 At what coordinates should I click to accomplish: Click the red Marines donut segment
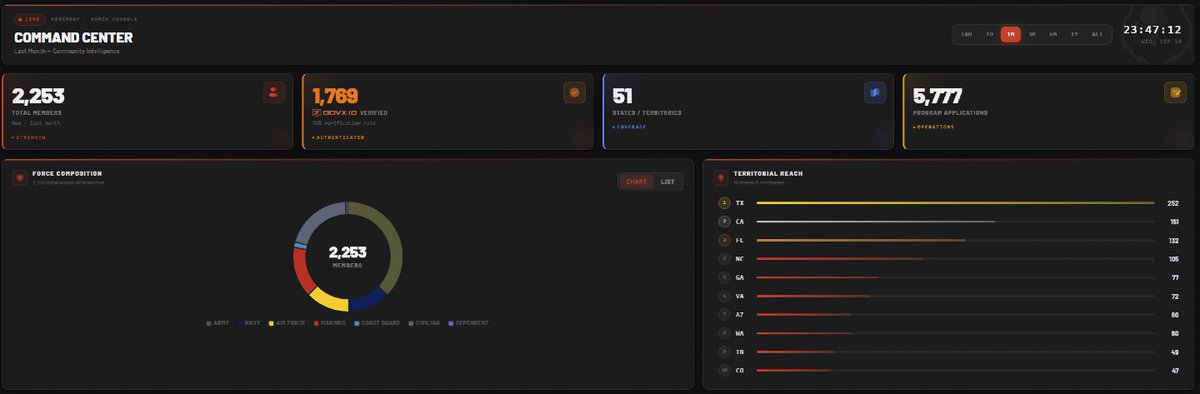click(x=301, y=271)
